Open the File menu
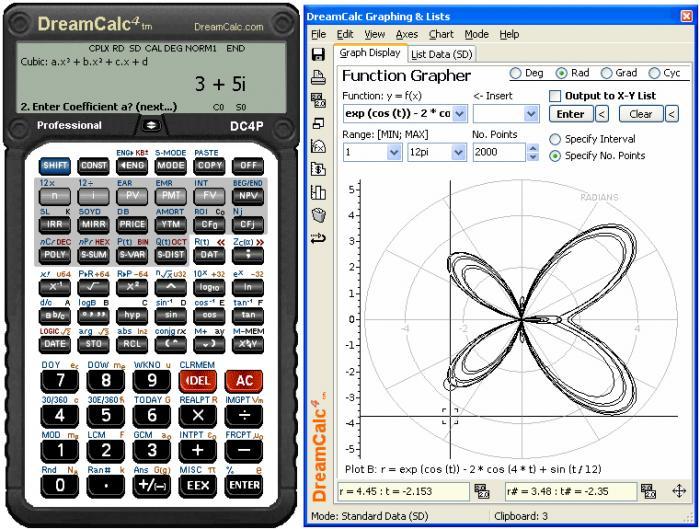The height and width of the screenshot is (529, 700). 318,34
